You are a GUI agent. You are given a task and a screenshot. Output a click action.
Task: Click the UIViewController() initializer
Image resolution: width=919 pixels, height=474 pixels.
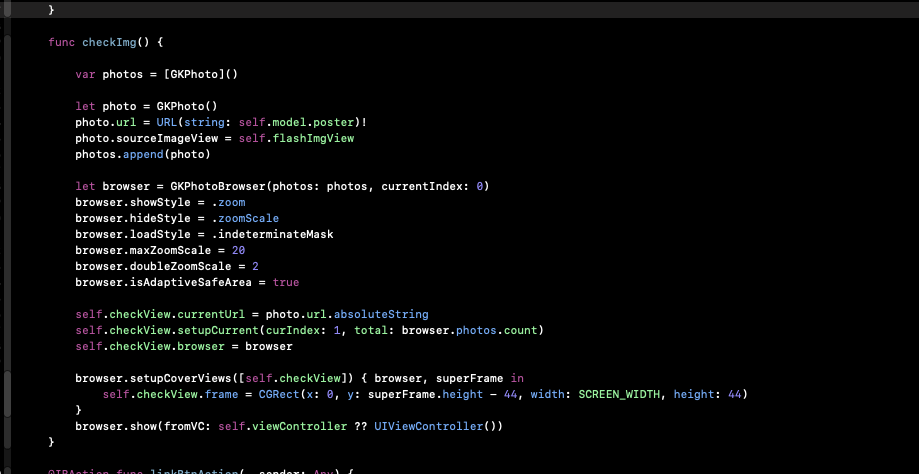(435, 426)
